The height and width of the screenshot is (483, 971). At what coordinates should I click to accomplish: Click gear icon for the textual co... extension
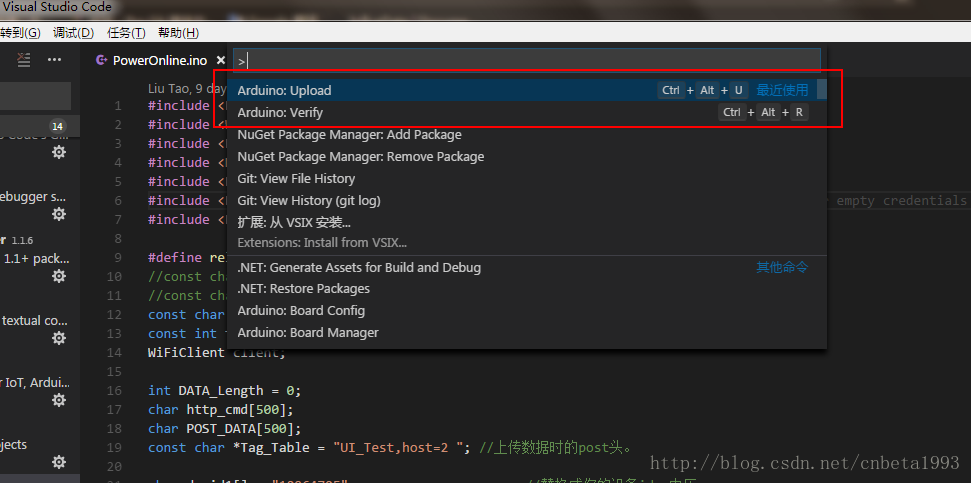point(59,337)
